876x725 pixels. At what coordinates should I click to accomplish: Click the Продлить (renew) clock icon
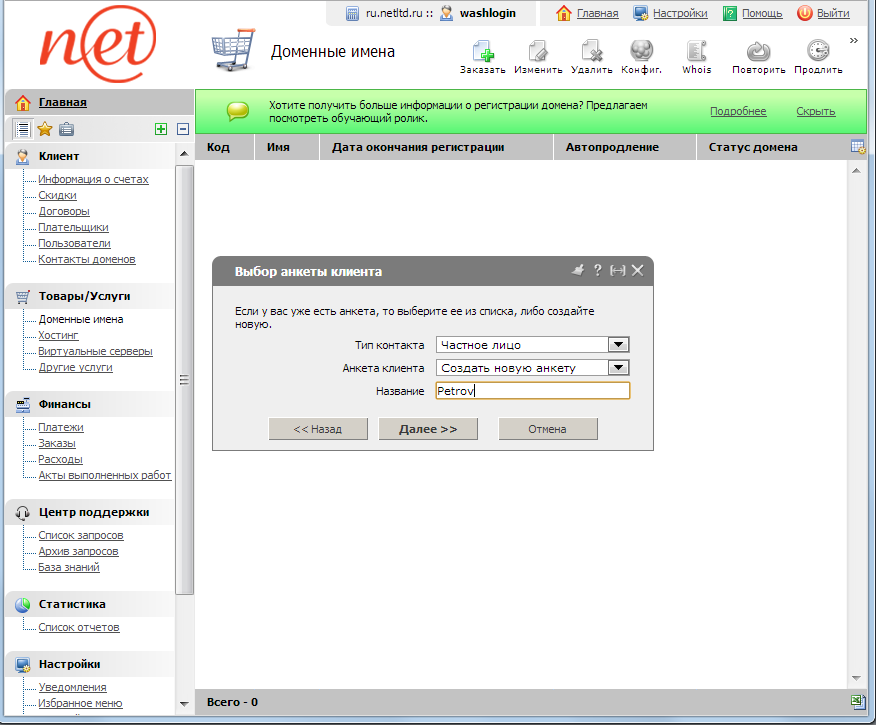tap(818, 52)
